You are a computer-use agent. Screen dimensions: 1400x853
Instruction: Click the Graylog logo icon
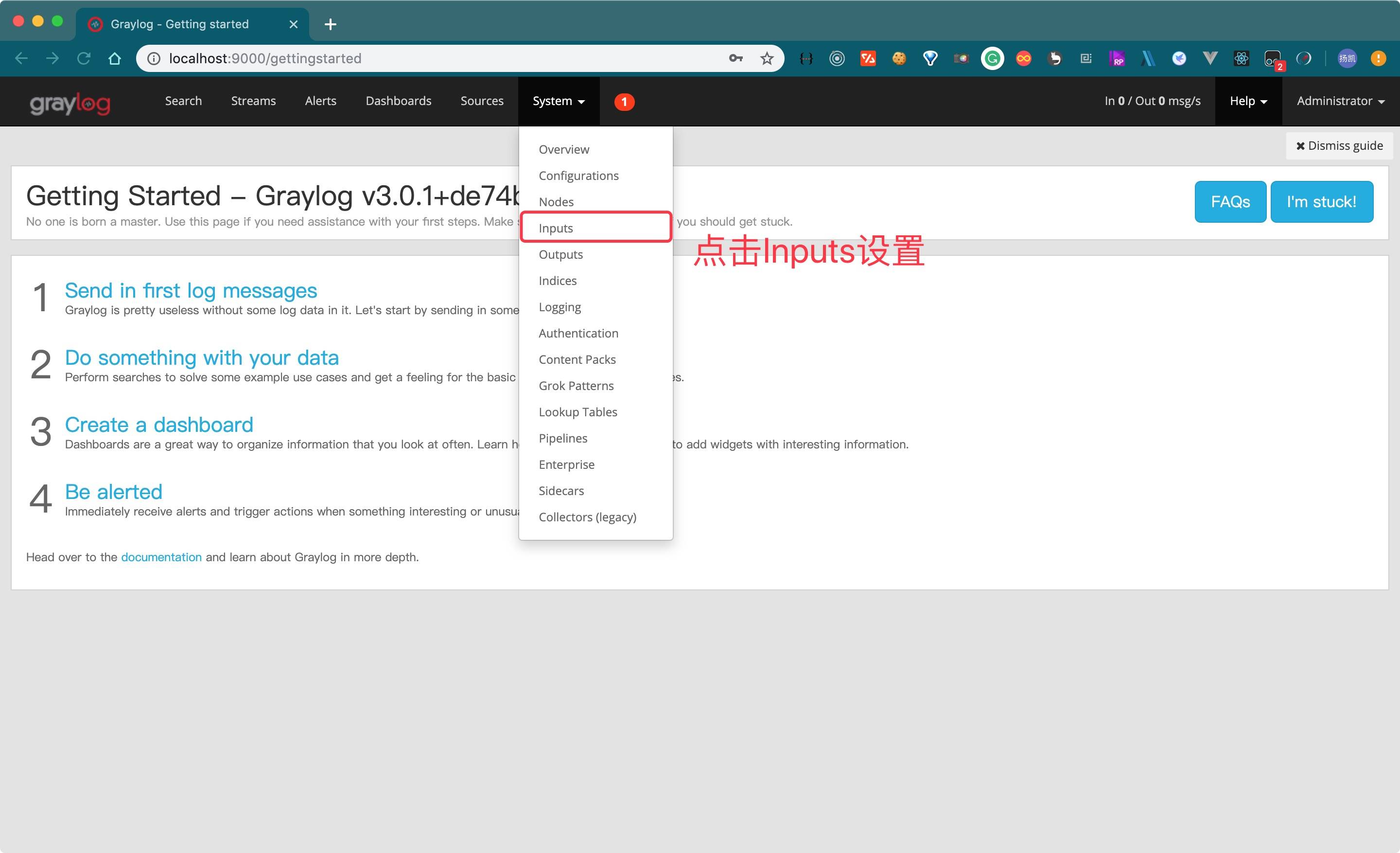point(70,101)
